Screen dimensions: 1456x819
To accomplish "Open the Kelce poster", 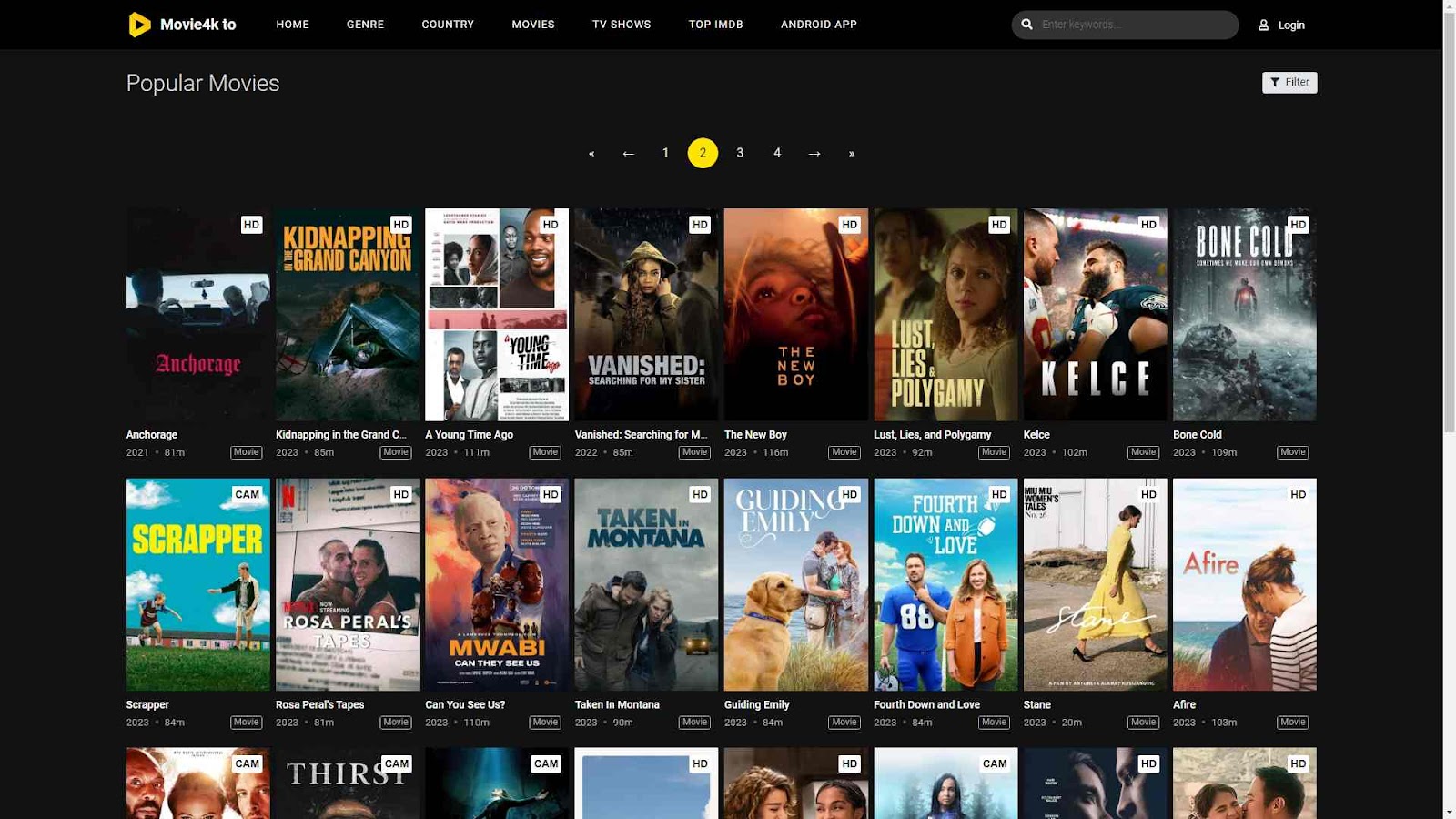I will point(1095,315).
